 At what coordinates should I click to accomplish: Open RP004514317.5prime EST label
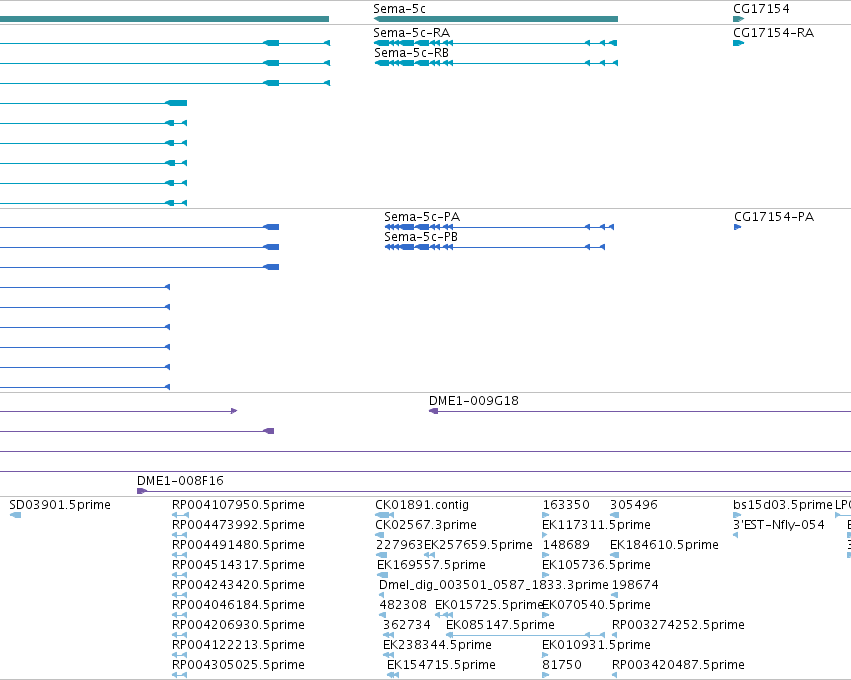[x=238, y=564]
